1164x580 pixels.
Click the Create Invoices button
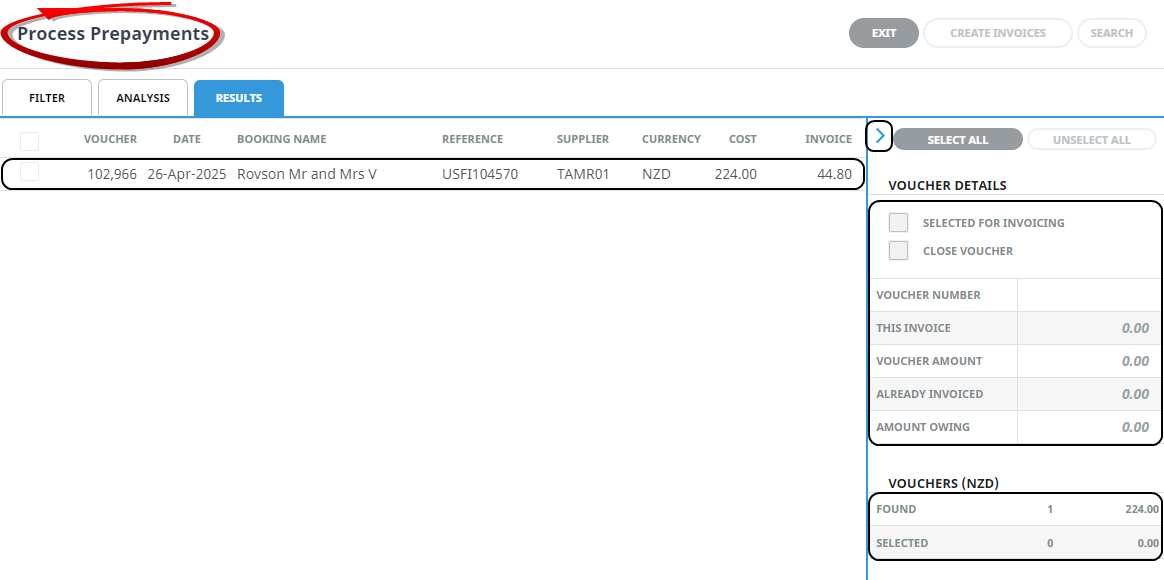[x=997, y=33]
